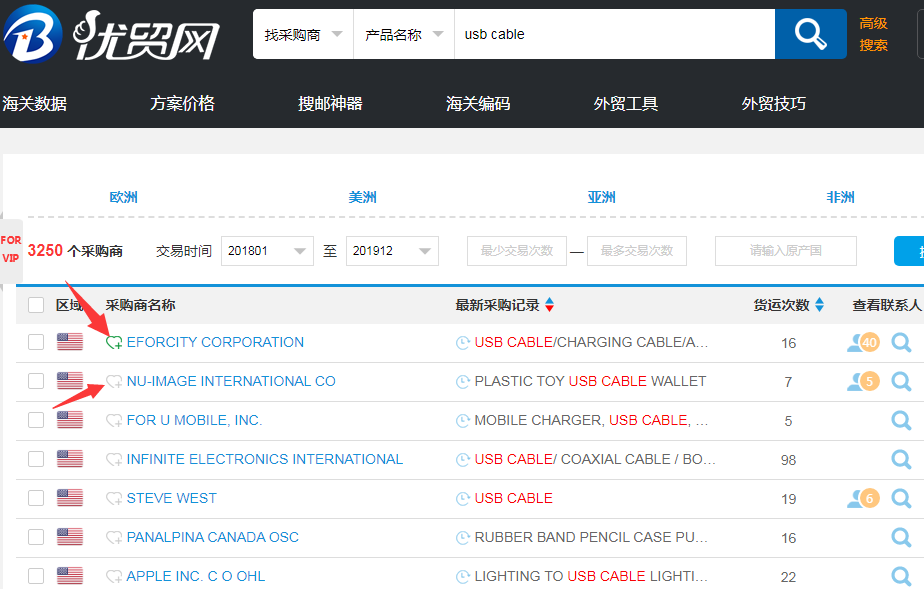This screenshot has height=589, width=924.
Task: Sort by 货运次数 arrows
Action: 819,305
